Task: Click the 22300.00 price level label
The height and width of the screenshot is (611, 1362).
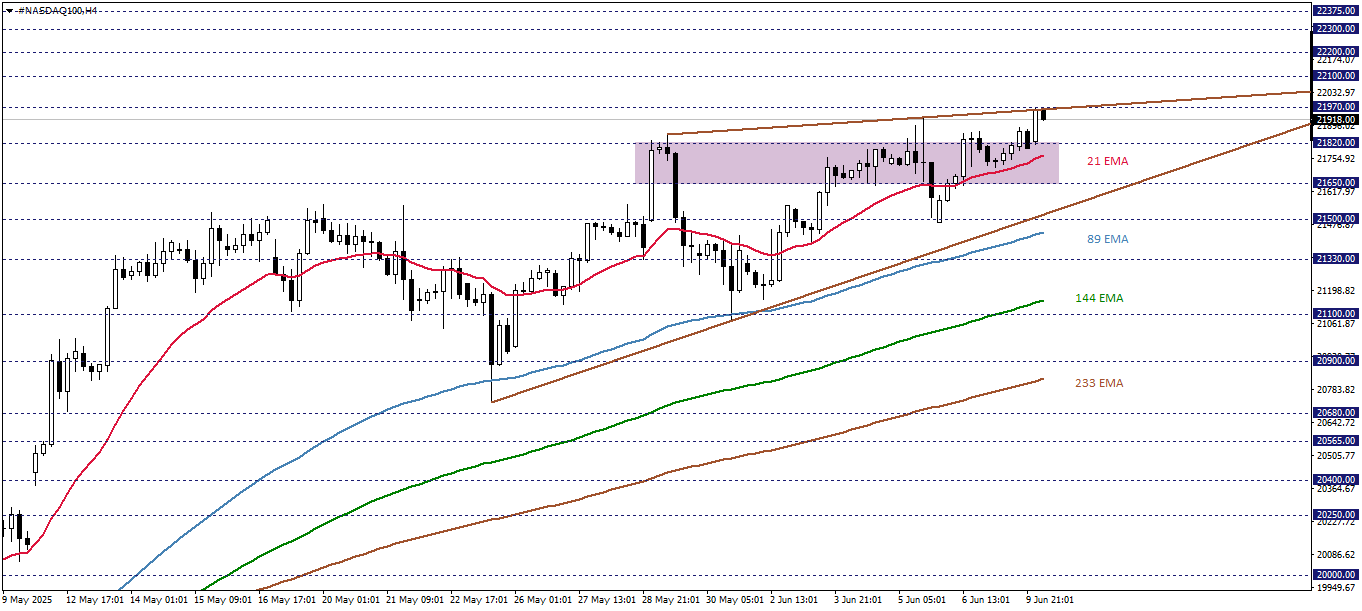Action: [x=1336, y=29]
